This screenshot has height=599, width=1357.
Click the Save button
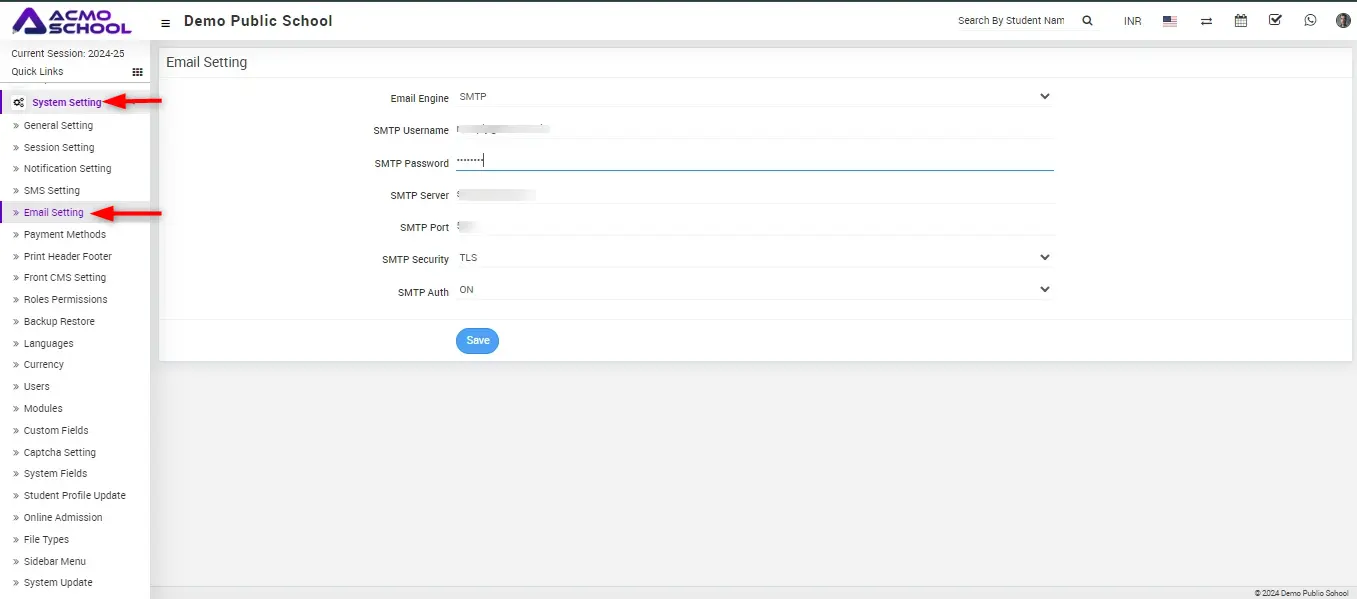[477, 341]
